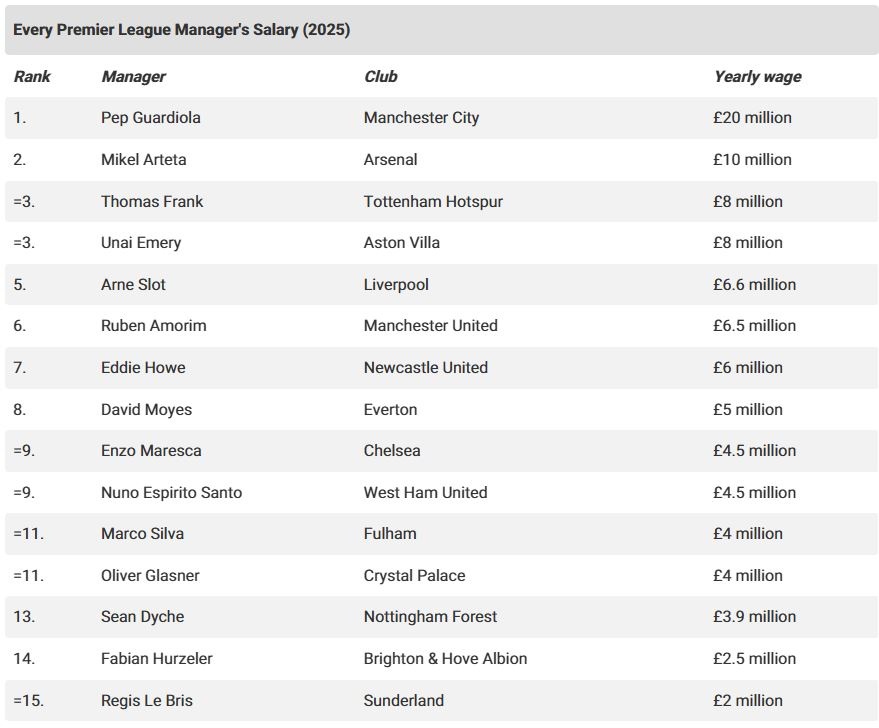Select the Brighton & Hove Albion cell

(445, 659)
